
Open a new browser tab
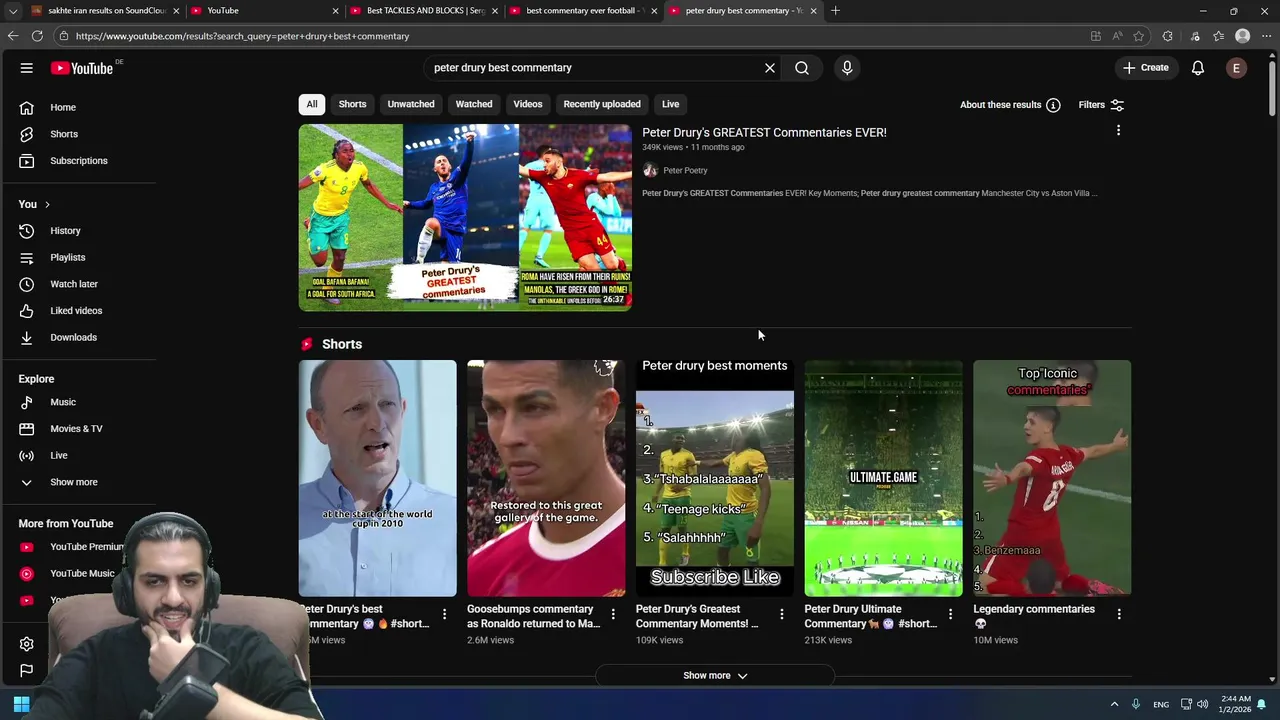coord(835,11)
